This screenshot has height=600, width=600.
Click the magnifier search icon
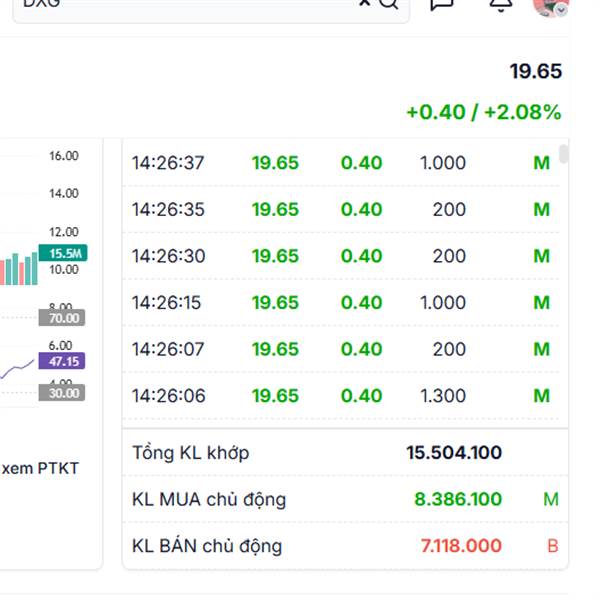click(388, 3)
